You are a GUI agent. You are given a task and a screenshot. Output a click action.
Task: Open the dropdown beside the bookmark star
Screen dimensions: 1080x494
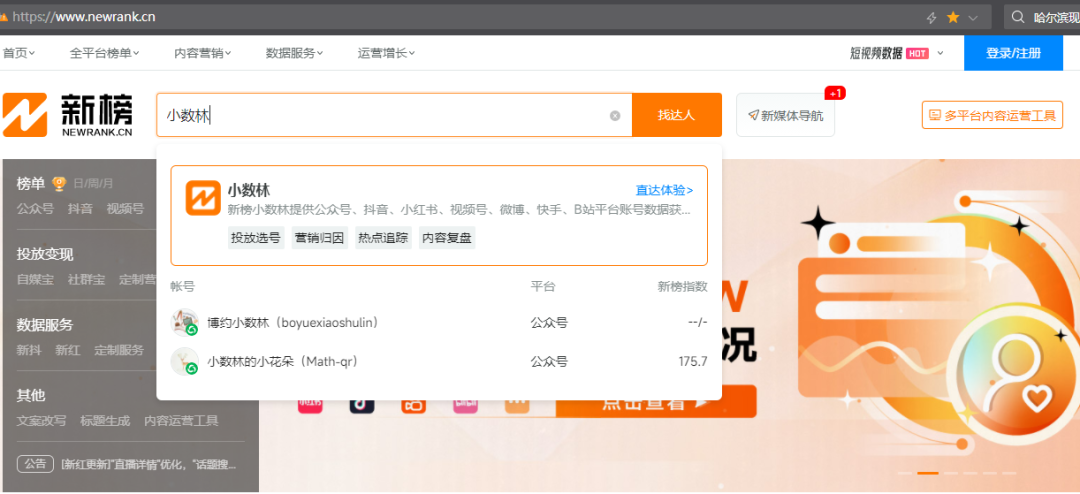point(973,18)
